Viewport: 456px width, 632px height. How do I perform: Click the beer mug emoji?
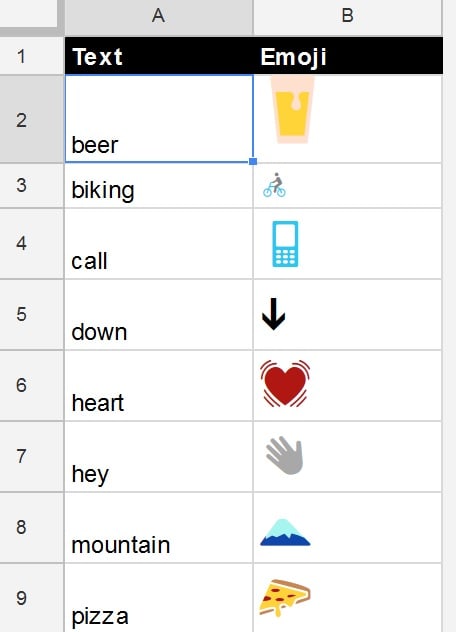(292, 109)
